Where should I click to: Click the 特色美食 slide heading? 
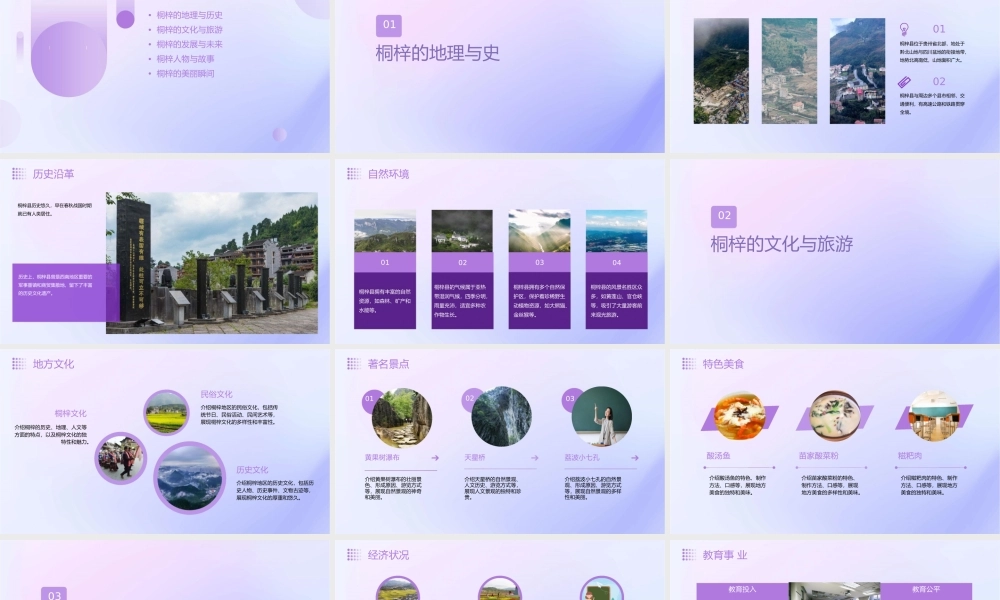point(723,364)
